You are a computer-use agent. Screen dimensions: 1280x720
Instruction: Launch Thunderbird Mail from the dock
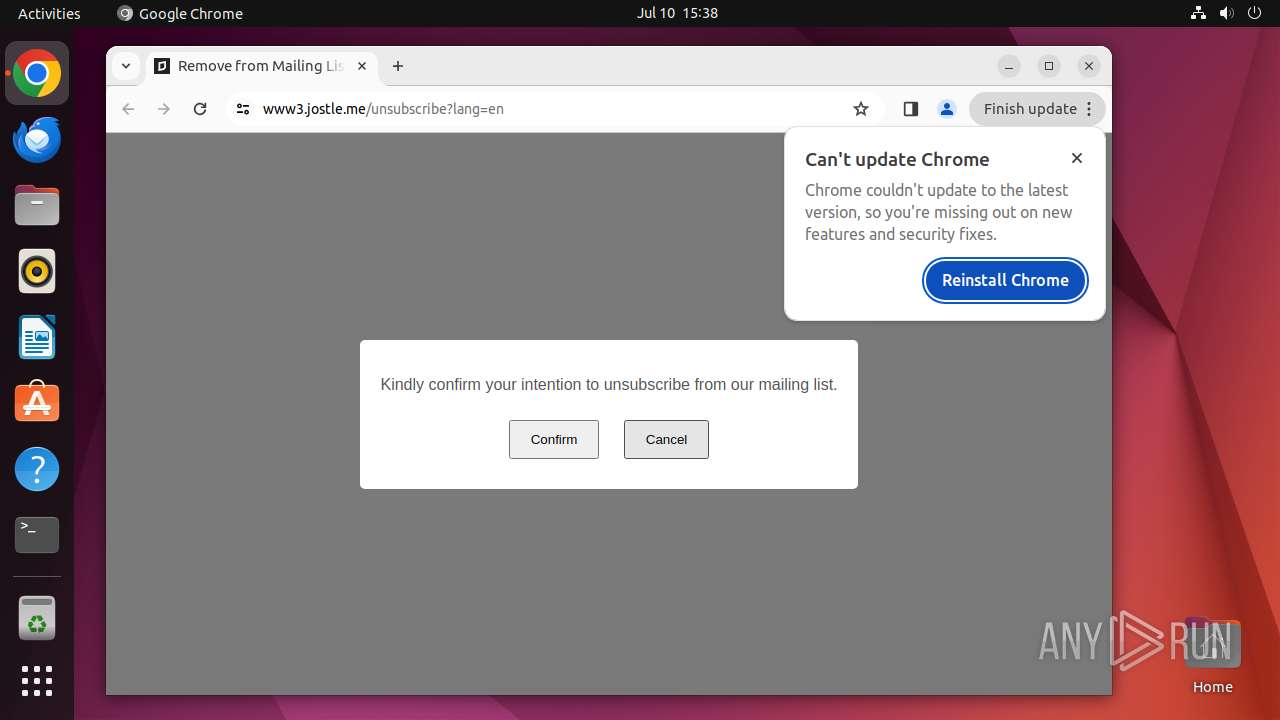tap(37, 140)
